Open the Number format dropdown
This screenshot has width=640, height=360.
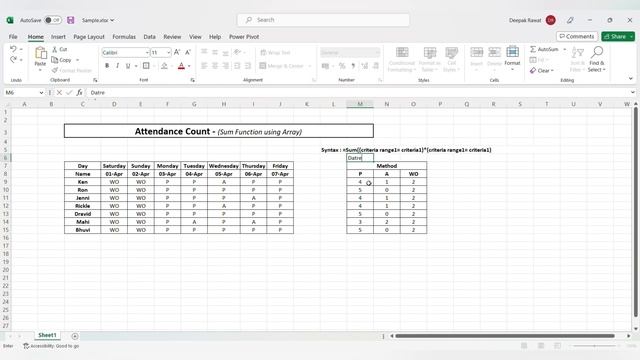point(377,53)
